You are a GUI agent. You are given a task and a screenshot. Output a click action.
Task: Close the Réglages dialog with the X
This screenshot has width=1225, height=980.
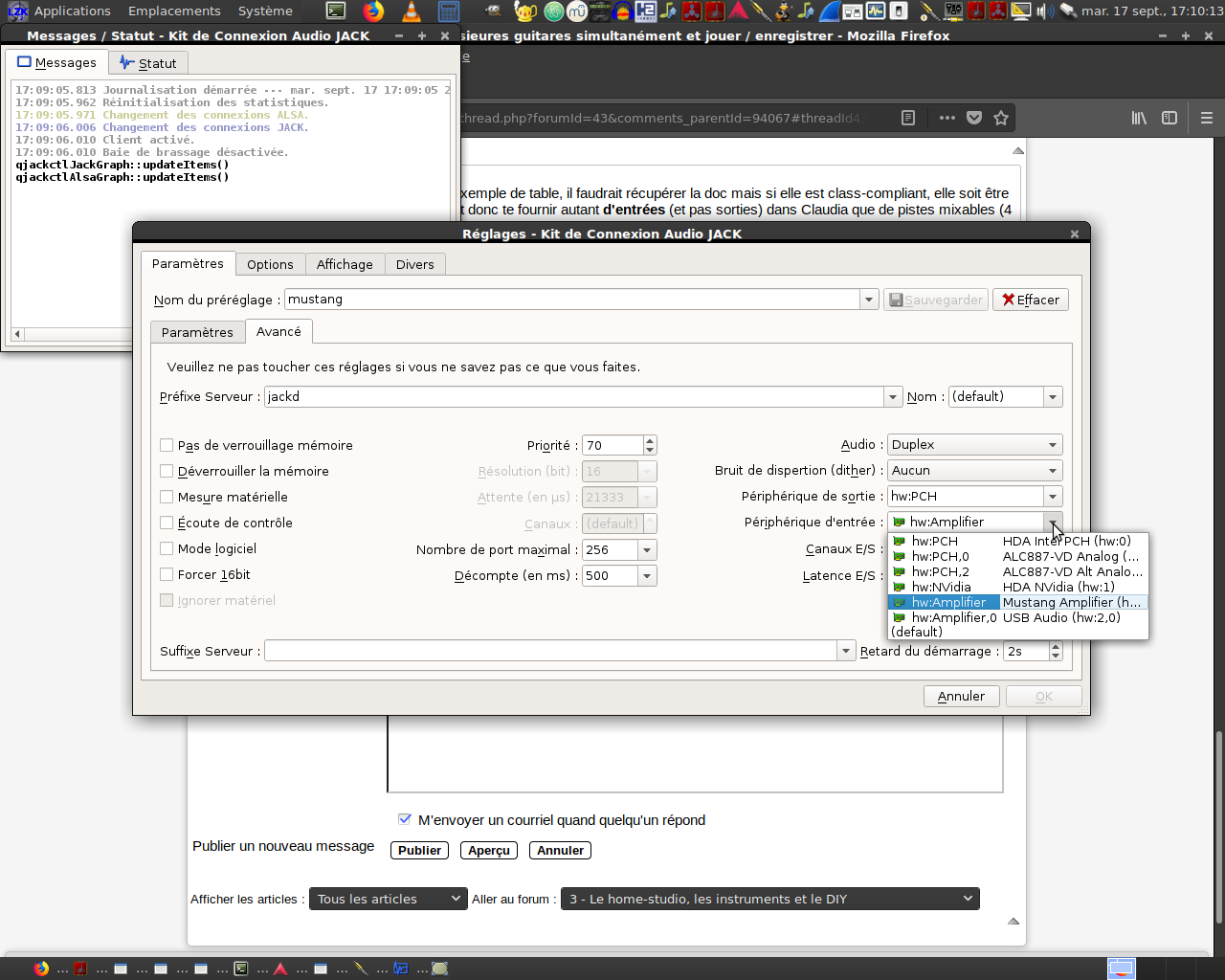[1075, 234]
